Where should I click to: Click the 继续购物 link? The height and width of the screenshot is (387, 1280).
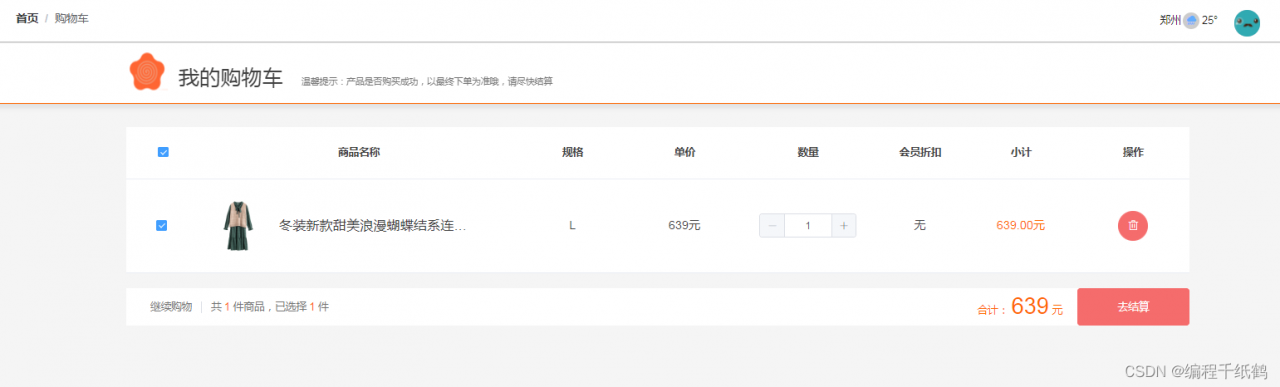171,307
